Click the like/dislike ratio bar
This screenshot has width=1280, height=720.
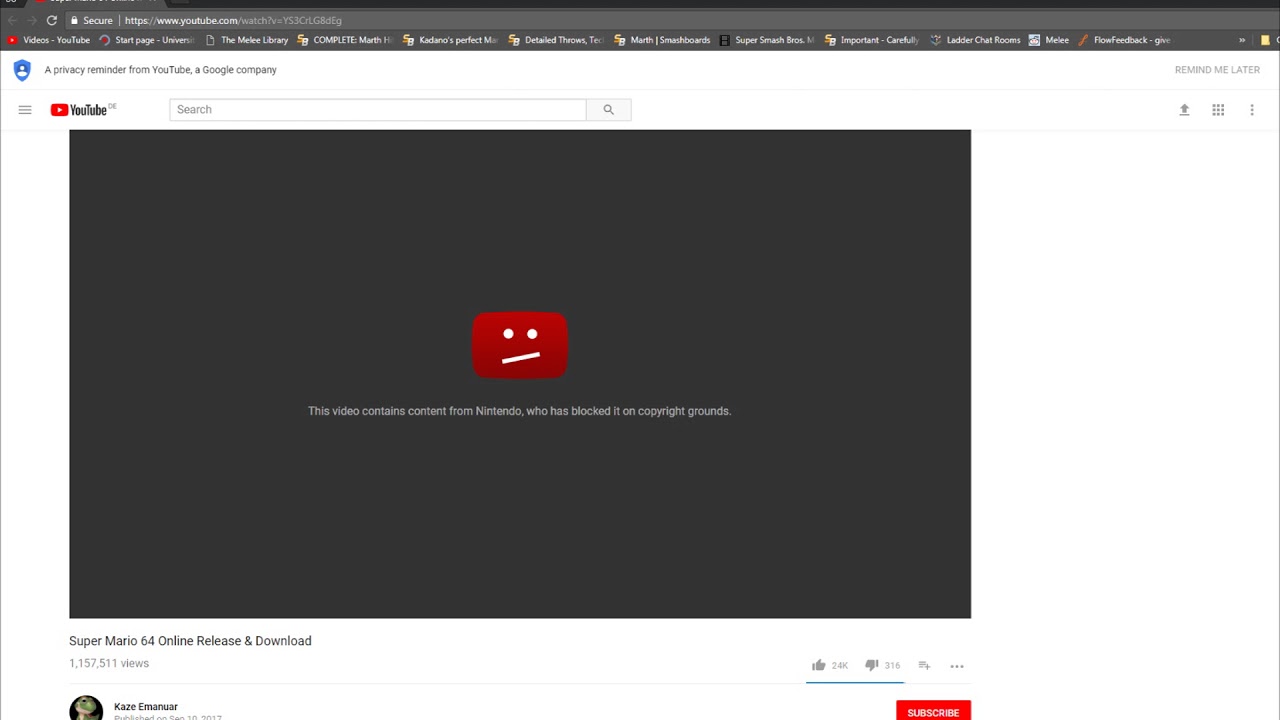click(855, 682)
